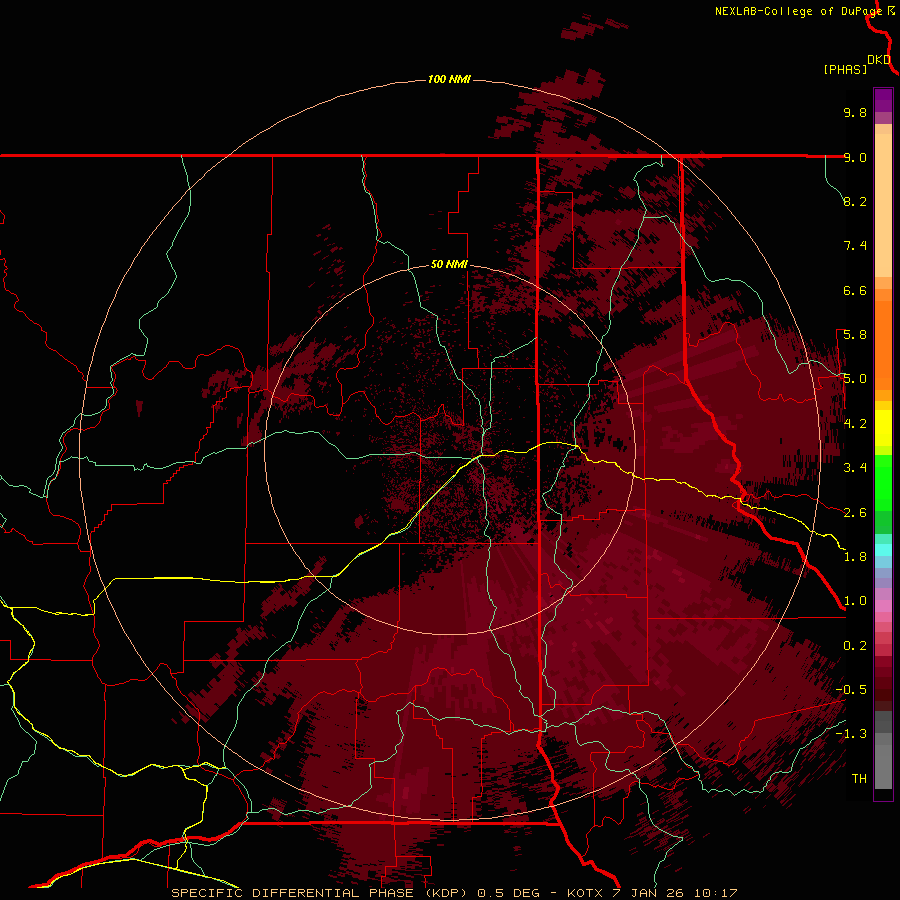Click the 9.8 value on the color scale
The image size is (900, 900).
click(855, 112)
